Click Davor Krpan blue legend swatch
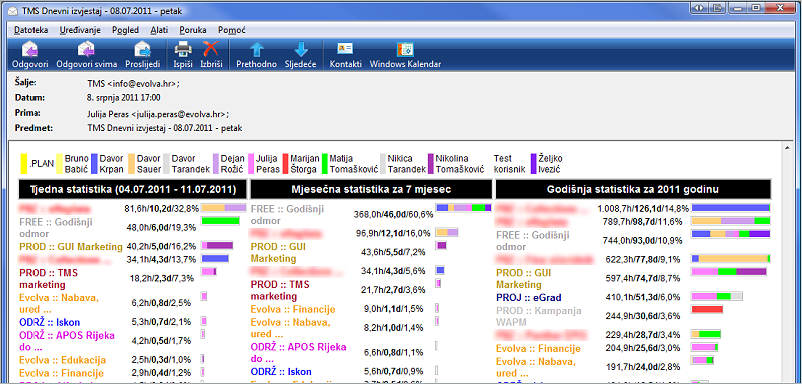Viewport: 802px width, 384px height. coord(94,164)
